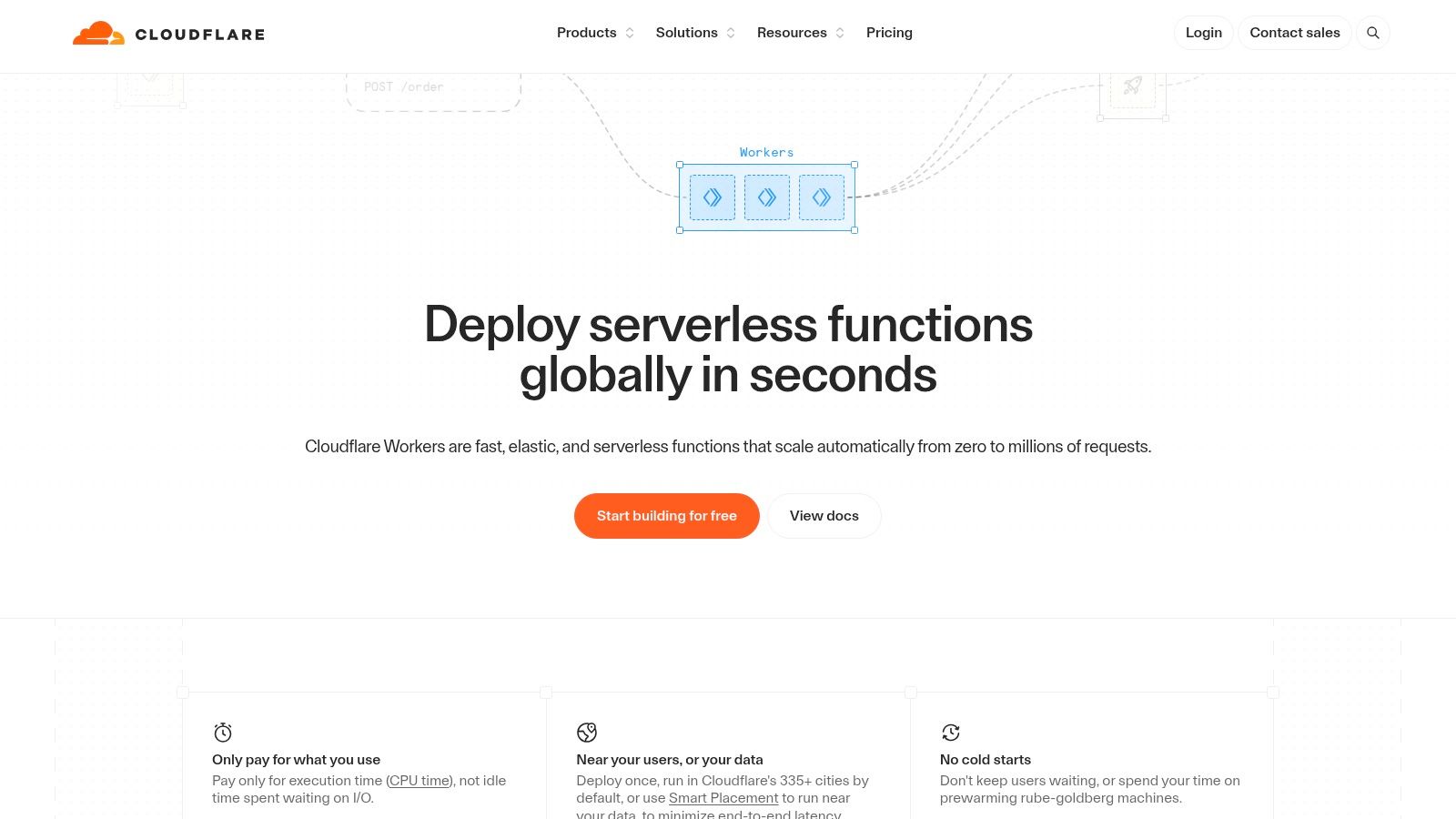Screen dimensions: 1456x819
Task: Click the clock icon above No cold starts
Action: click(951, 733)
